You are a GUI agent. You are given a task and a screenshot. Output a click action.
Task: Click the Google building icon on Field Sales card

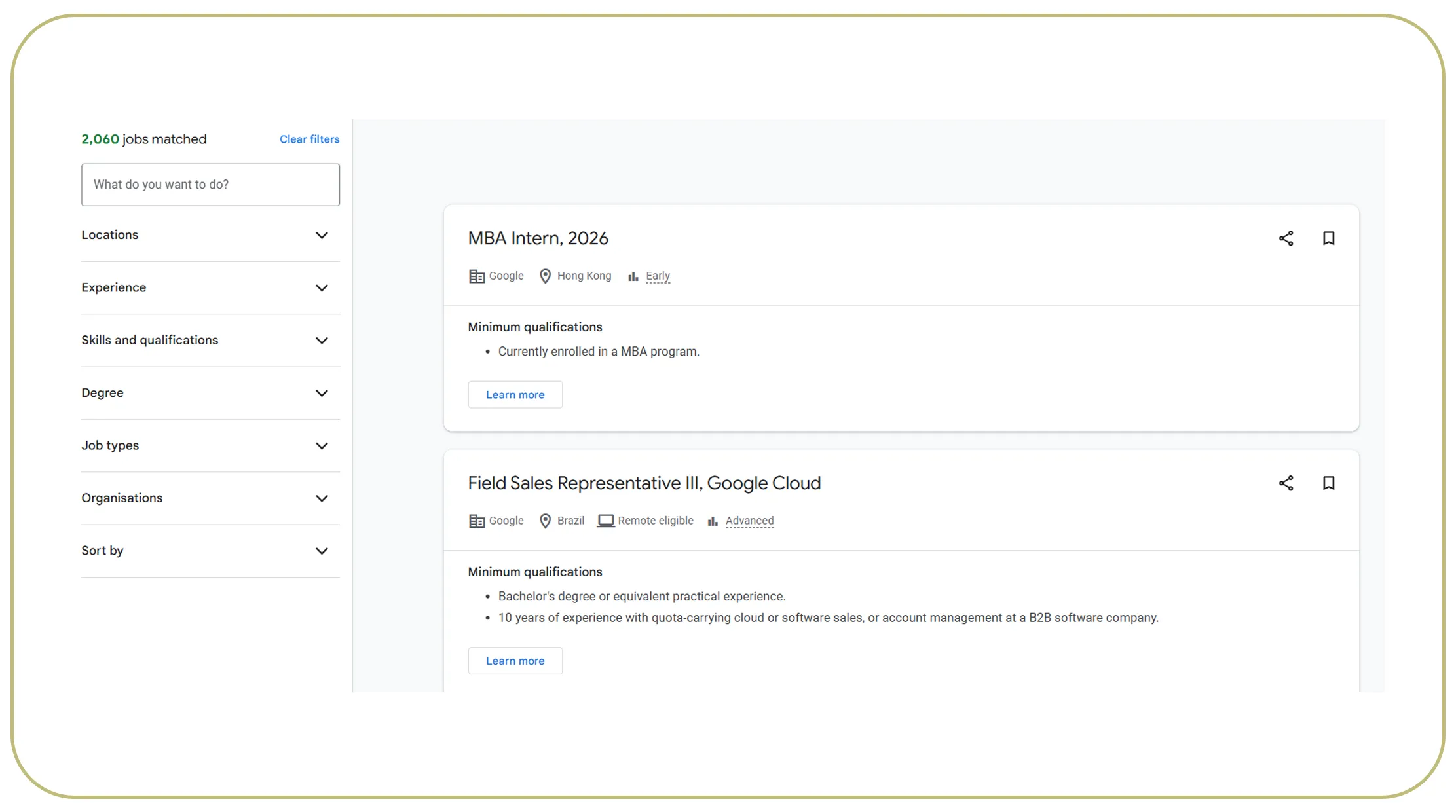pos(477,521)
